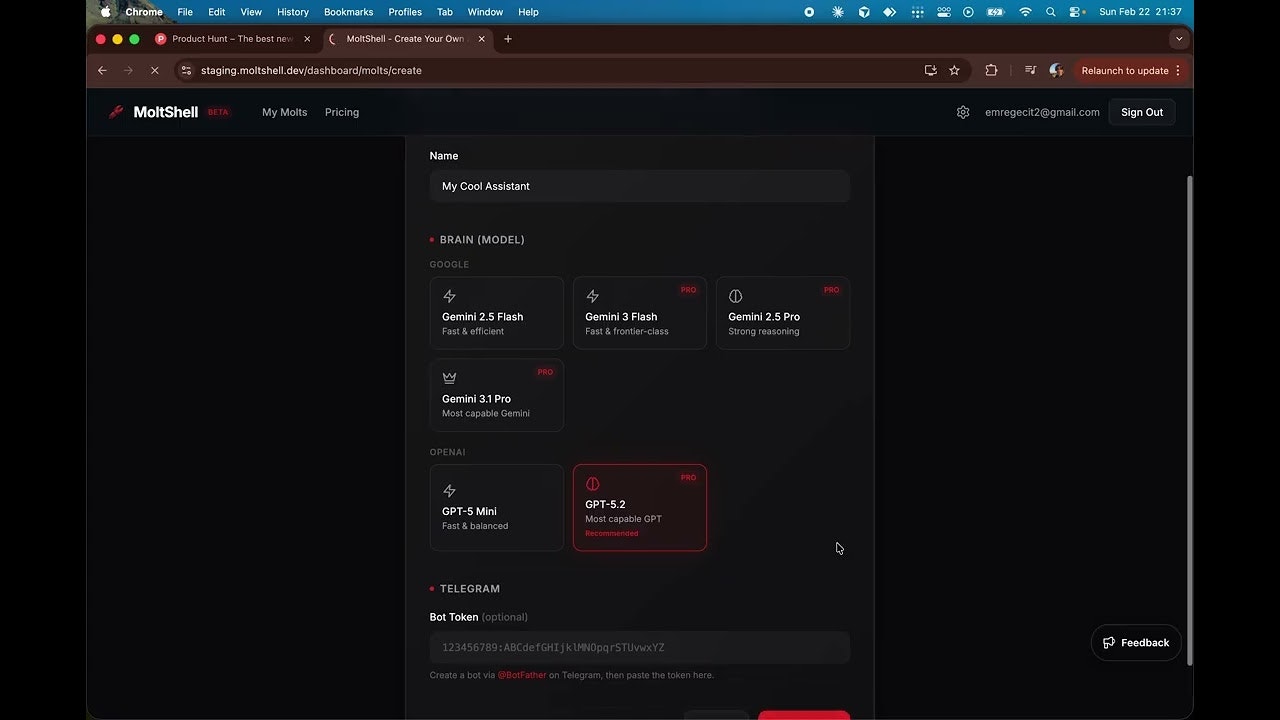Check the battery status icon

(995, 12)
